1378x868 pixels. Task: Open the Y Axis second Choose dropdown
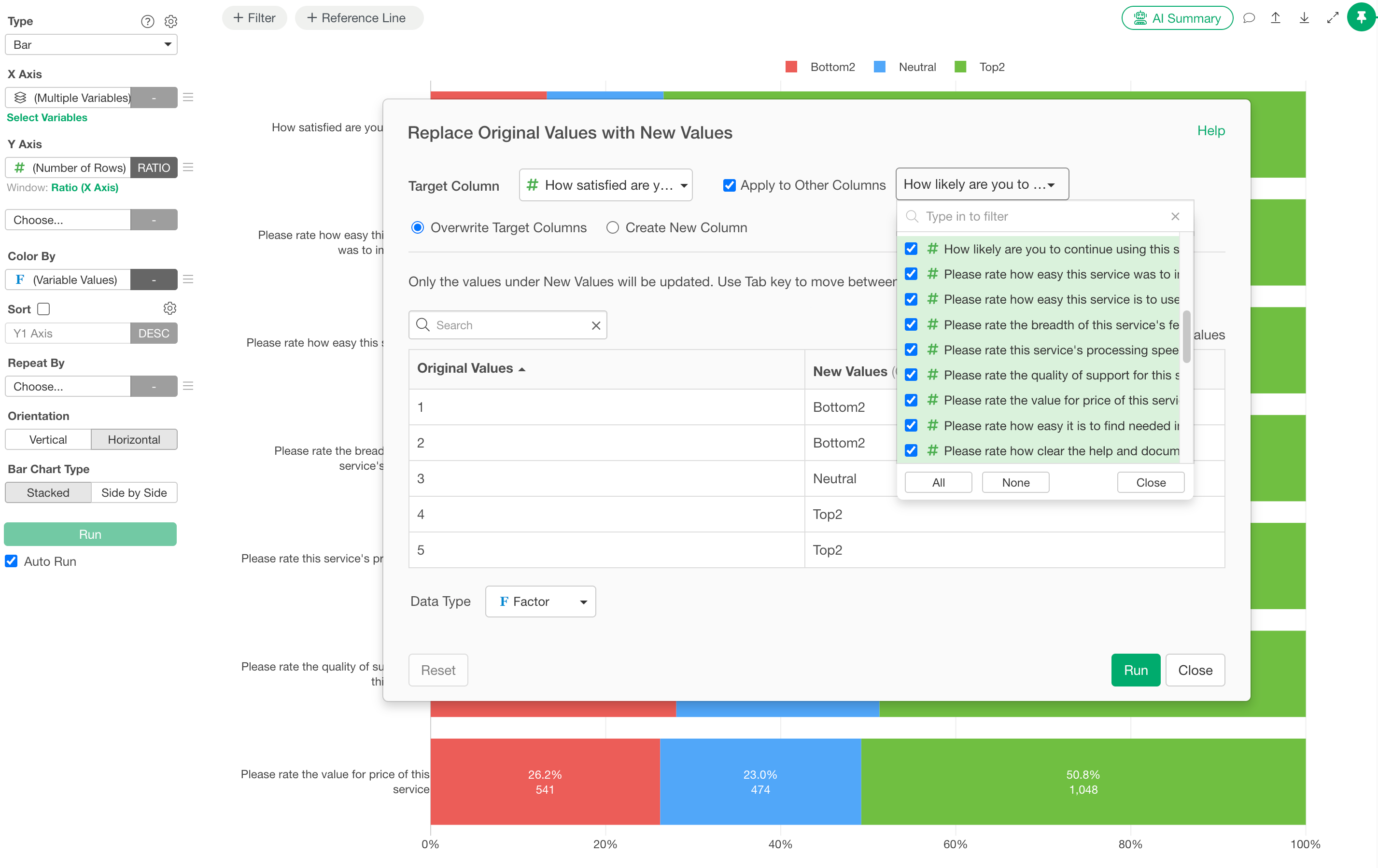(x=68, y=220)
